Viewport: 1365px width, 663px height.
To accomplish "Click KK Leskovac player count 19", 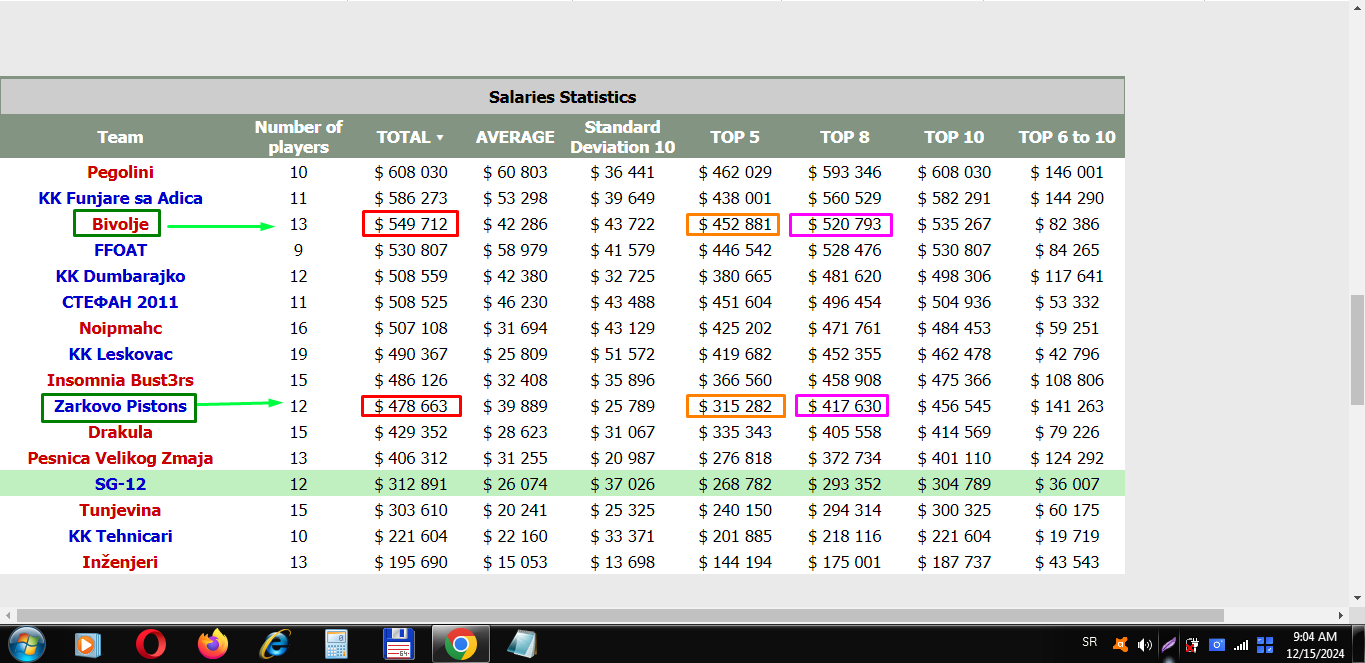I will point(298,354).
